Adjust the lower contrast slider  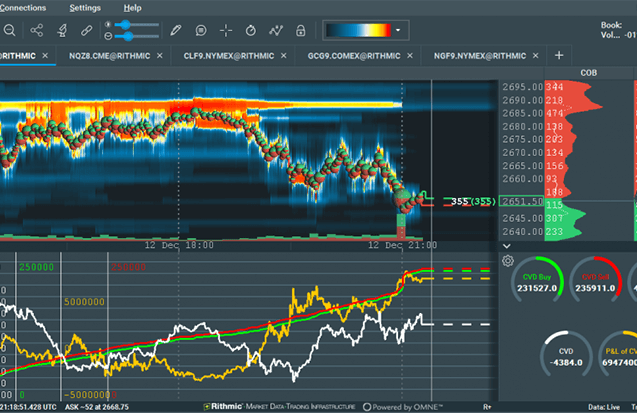coord(137,37)
